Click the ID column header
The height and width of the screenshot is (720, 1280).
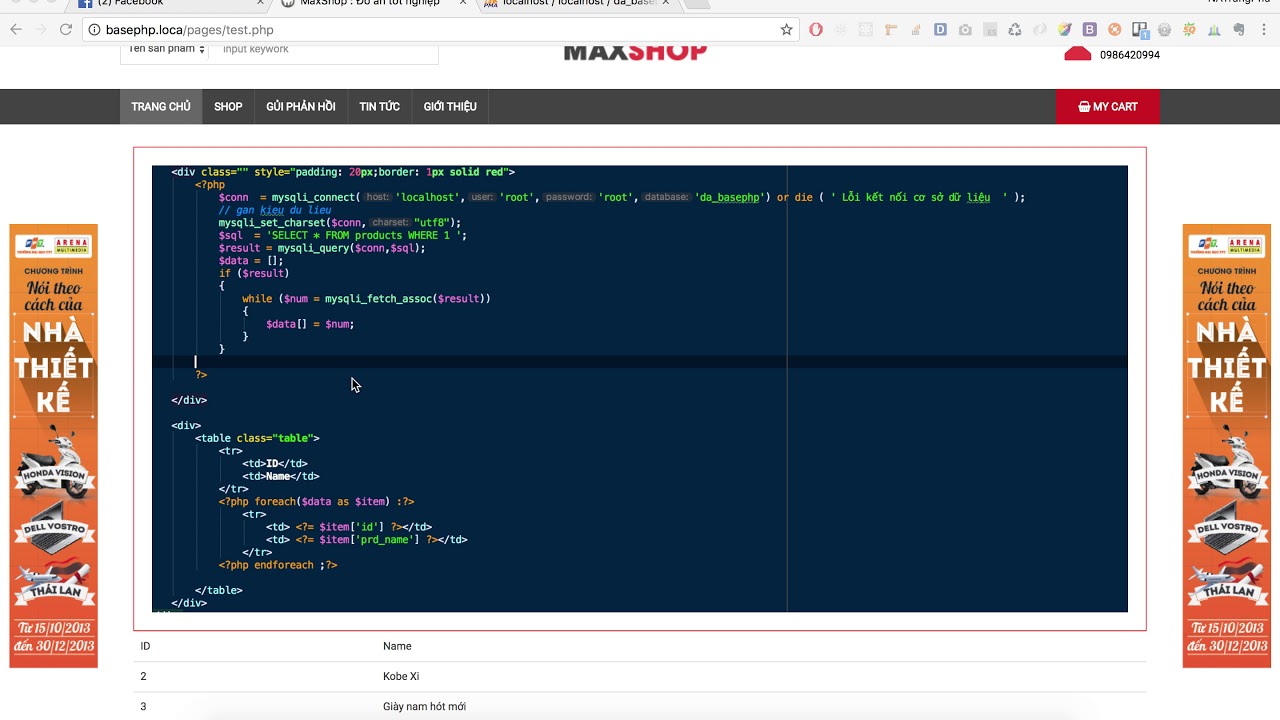click(x=145, y=647)
